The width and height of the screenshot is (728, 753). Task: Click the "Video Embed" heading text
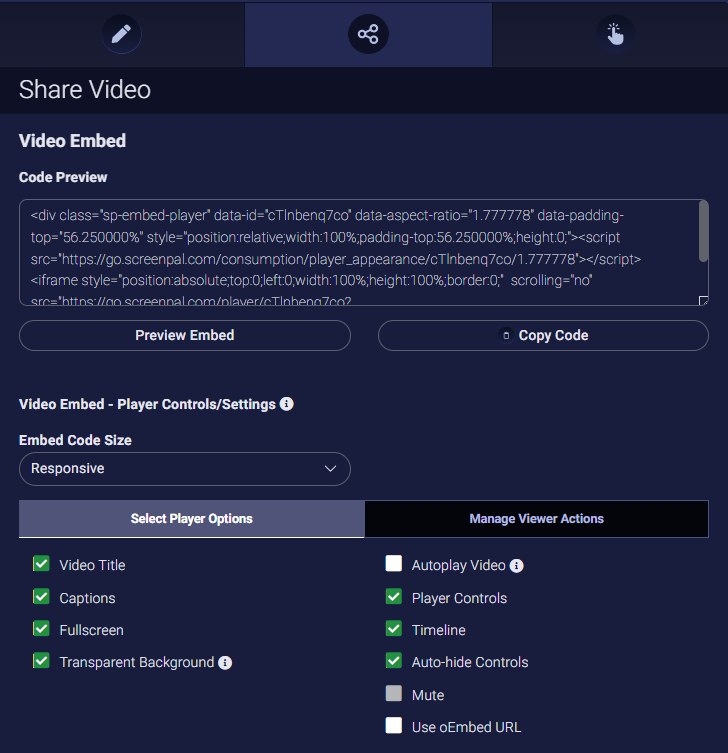click(x=73, y=141)
